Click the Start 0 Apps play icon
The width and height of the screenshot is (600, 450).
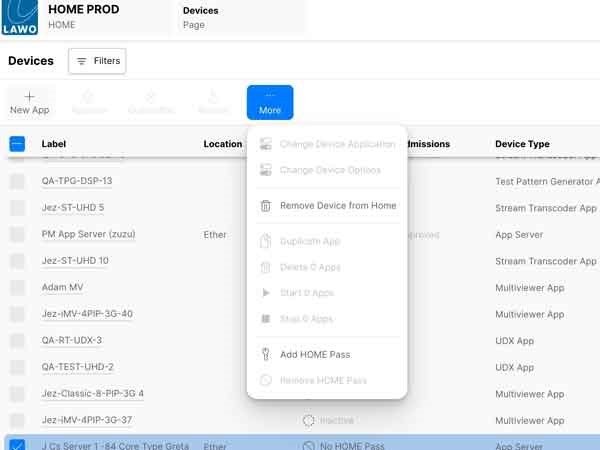coord(266,293)
